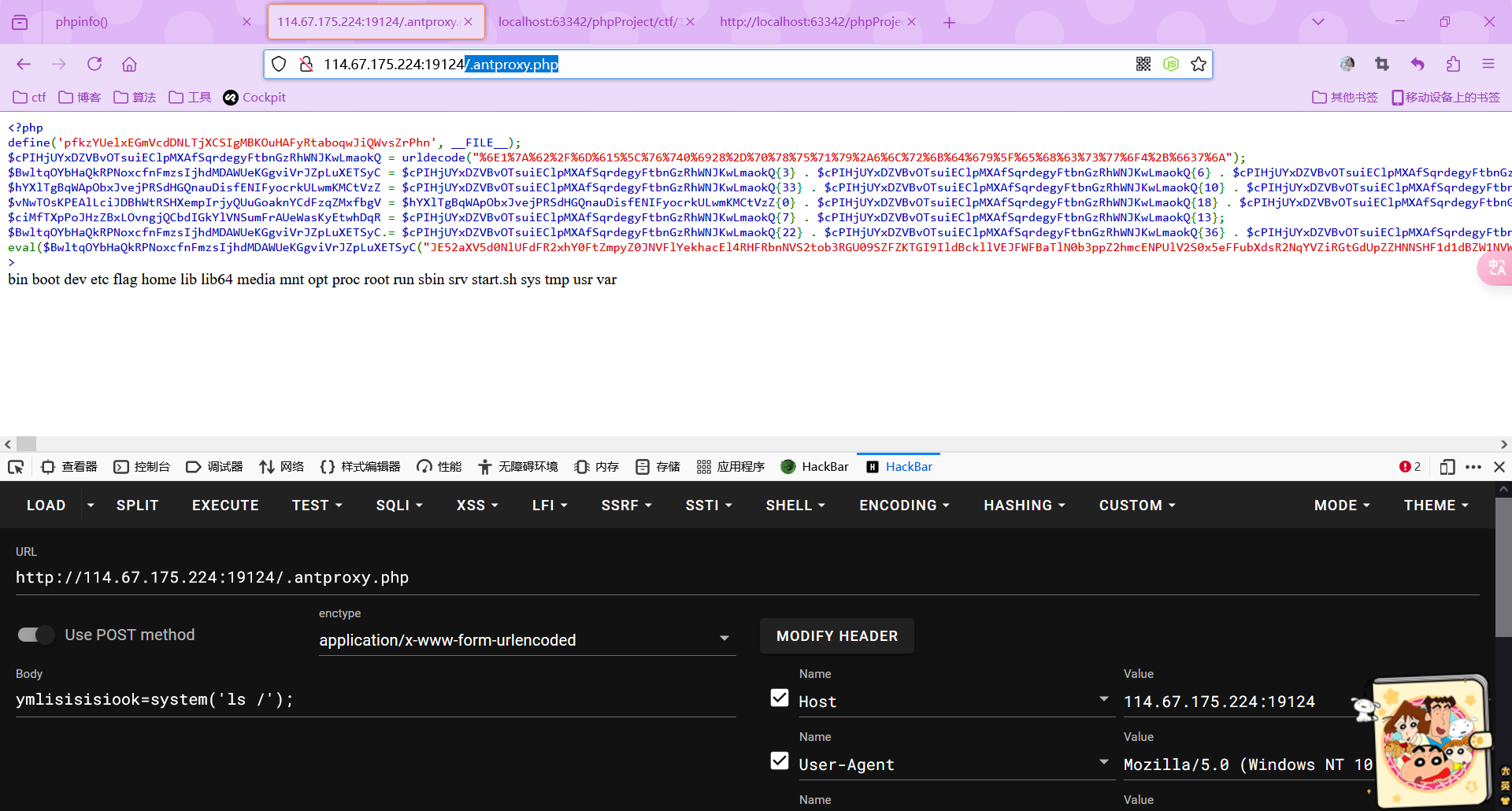Open the CUSTOM menu

coord(1137,505)
